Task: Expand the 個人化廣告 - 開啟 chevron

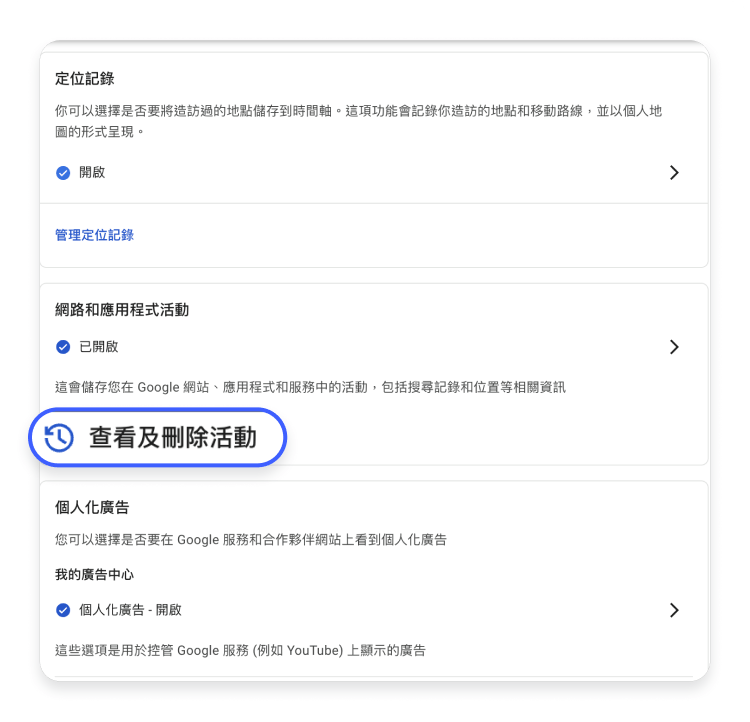Action: [x=674, y=610]
